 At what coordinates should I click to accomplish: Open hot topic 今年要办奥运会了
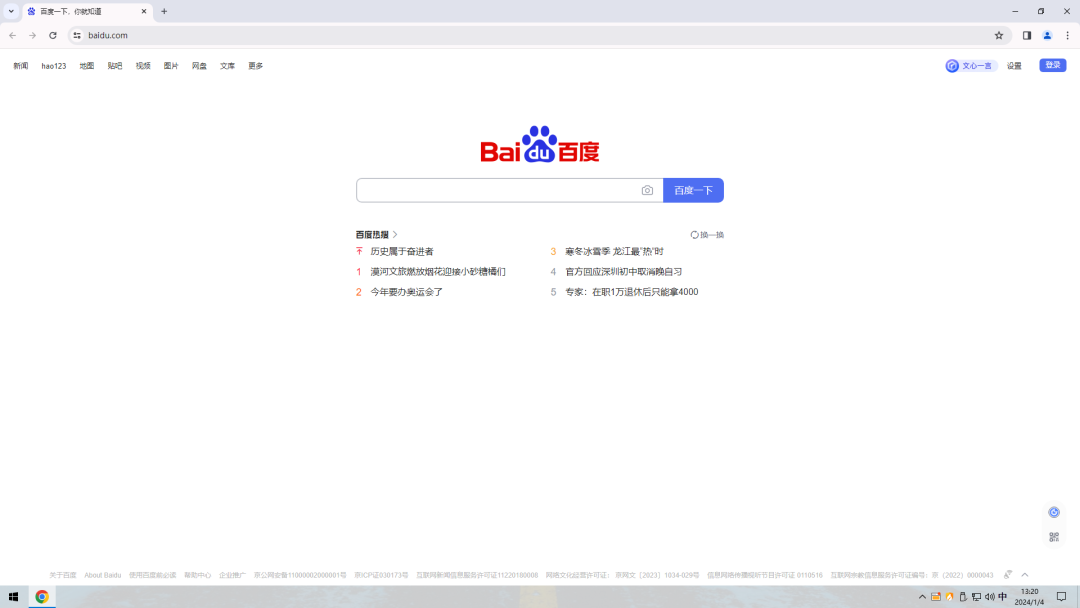[406, 292]
